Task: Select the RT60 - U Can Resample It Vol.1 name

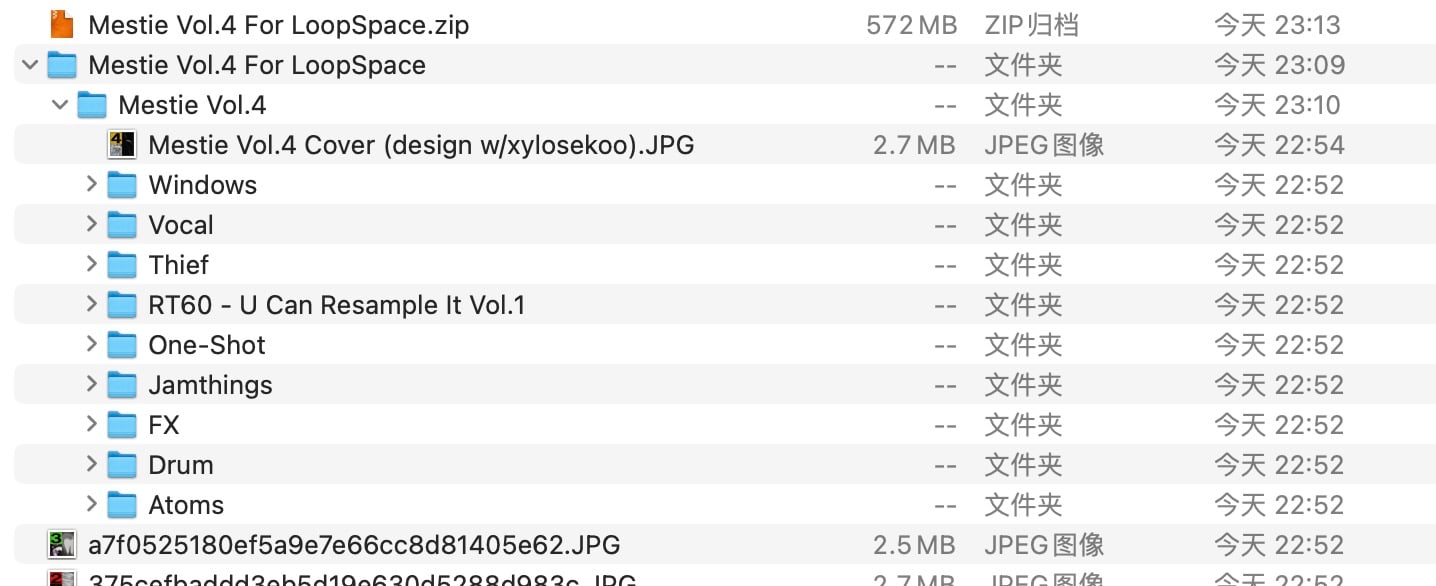Action: point(337,305)
